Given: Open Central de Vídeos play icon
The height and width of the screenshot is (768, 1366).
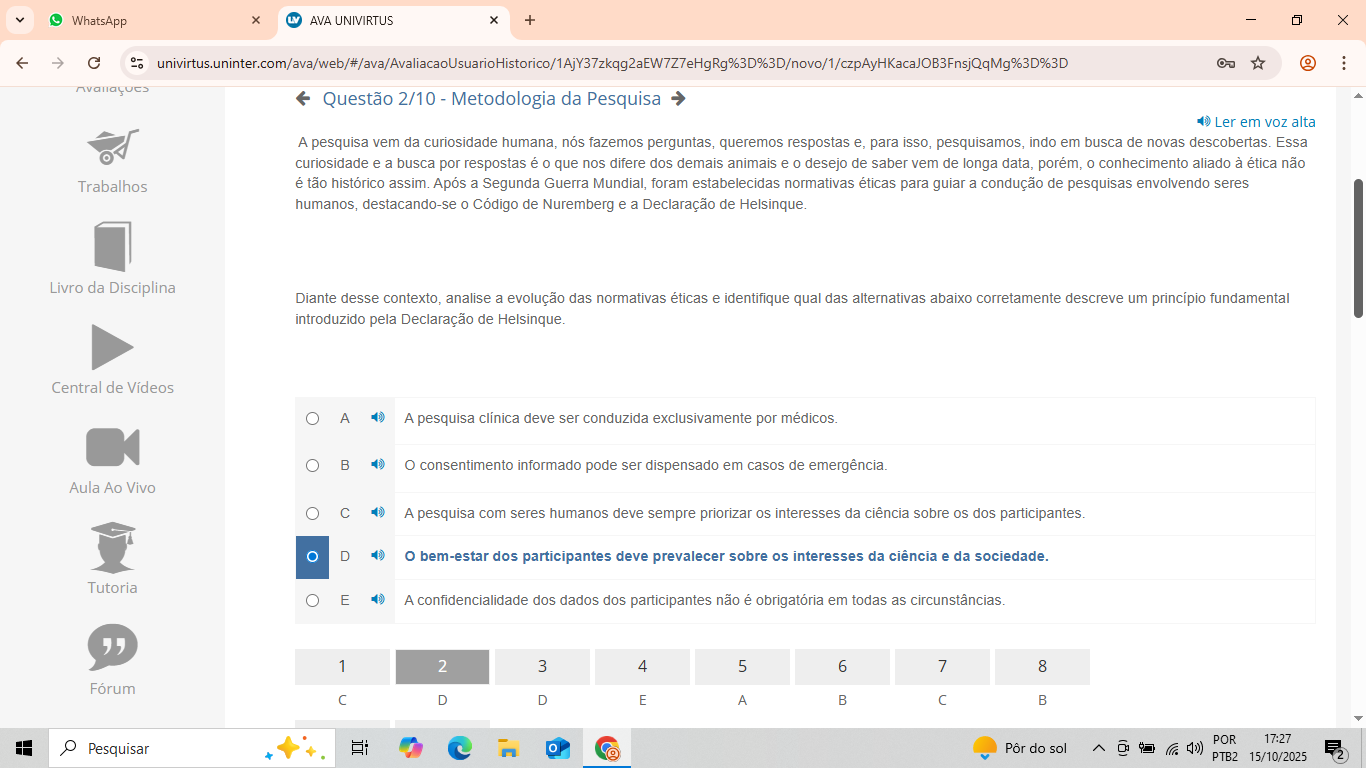Looking at the screenshot, I should 112,347.
